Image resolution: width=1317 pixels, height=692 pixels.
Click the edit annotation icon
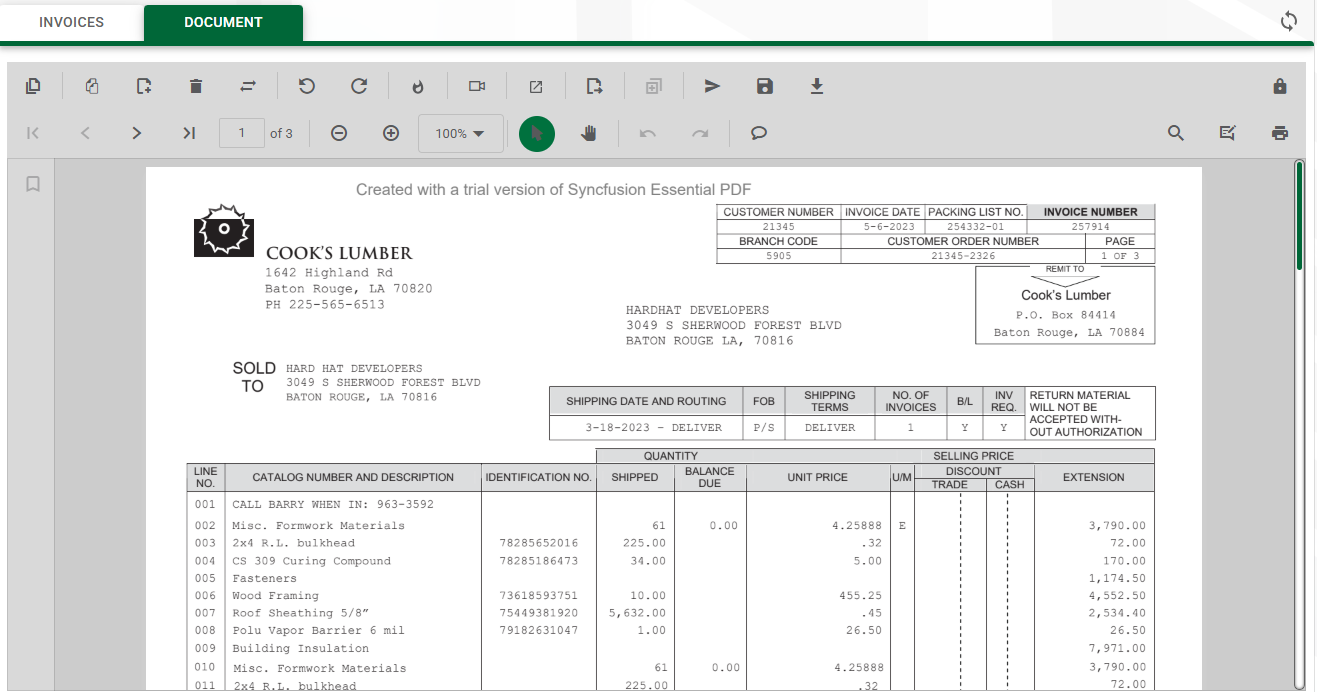click(1228, 133)
